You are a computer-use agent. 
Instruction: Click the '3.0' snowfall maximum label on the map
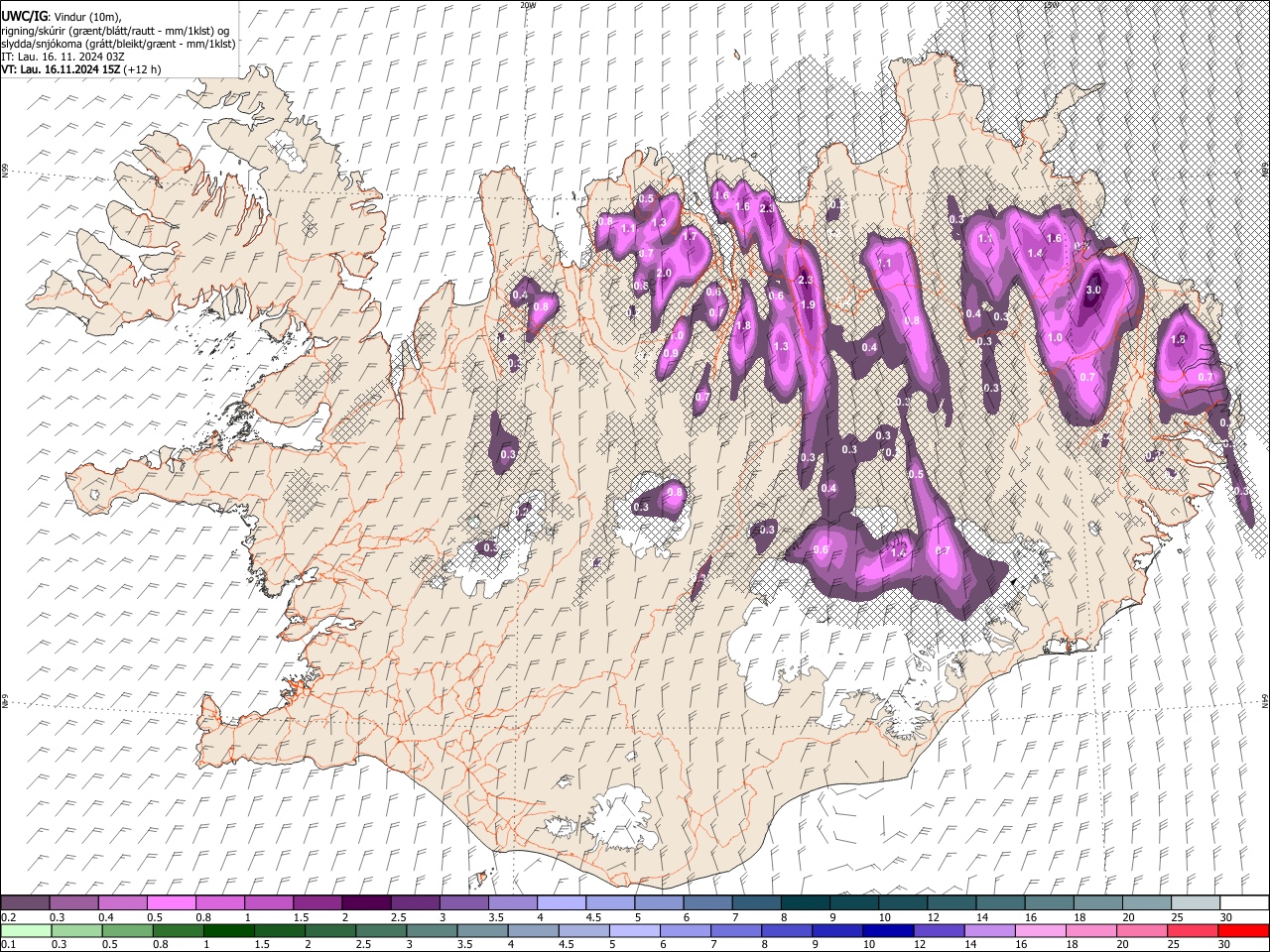pyautogui.click(x=1093, y=290)
